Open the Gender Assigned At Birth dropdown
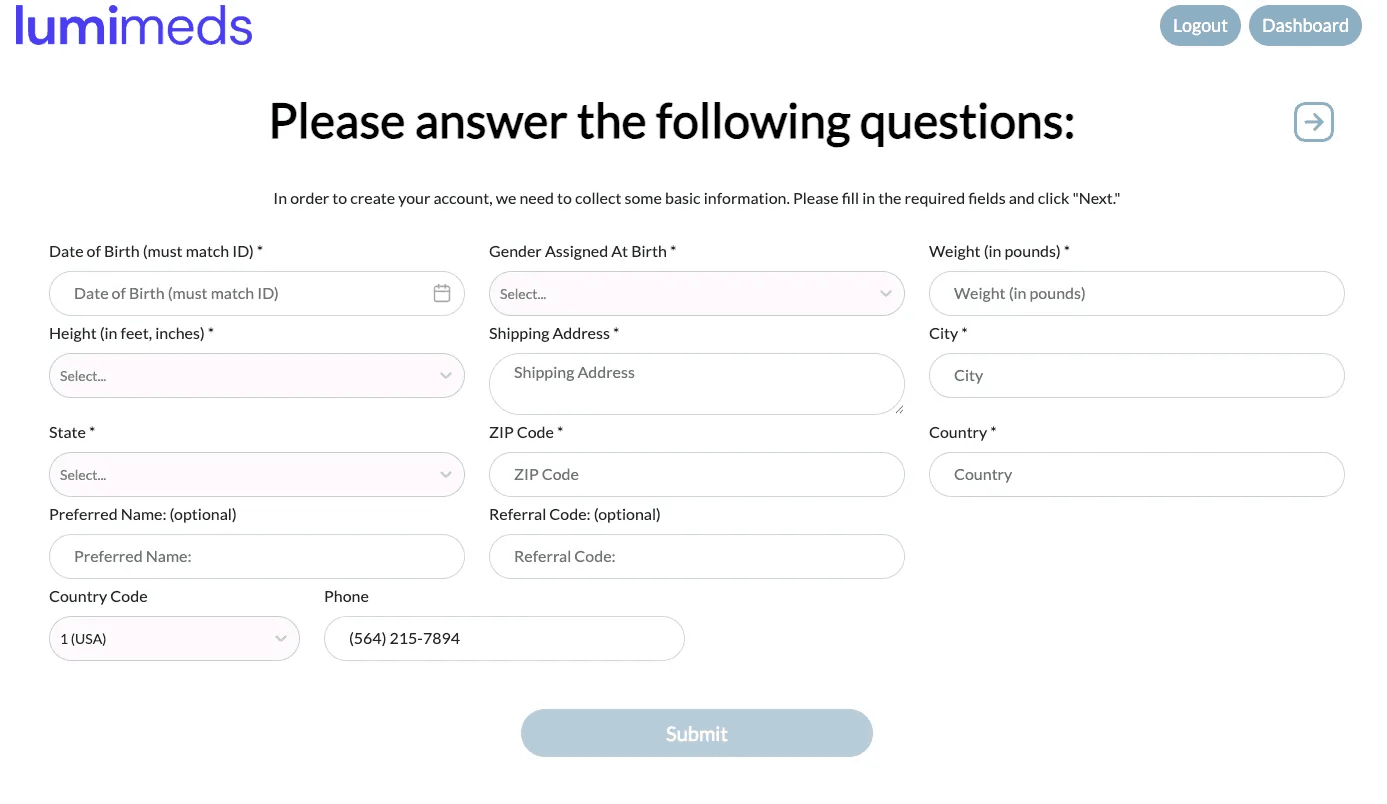The width and height of the screenshot is (1387, 804). (696, 294)
